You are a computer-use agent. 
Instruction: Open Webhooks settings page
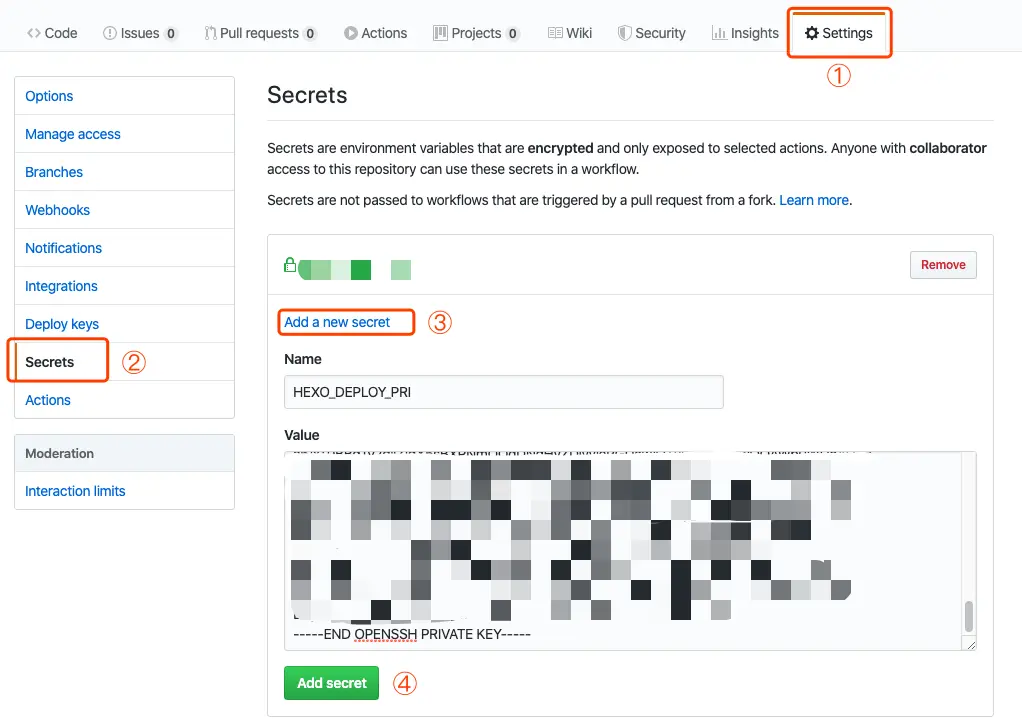coord(58,210)
